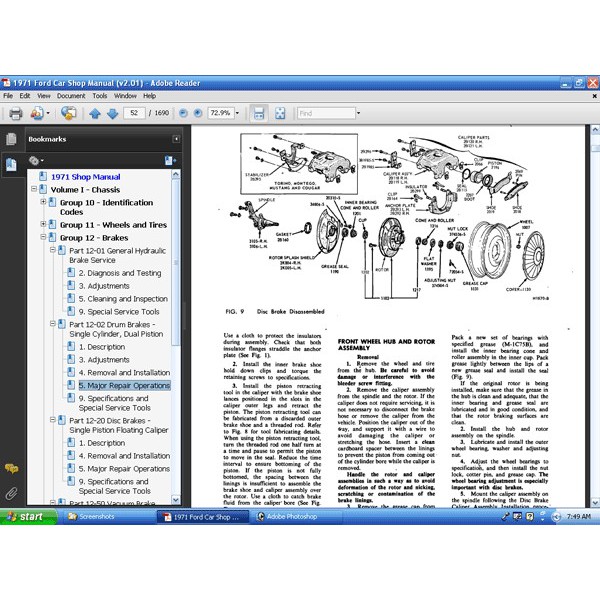Expand Group 11 - Wheels and Tires bookmark
Viewport: 600px width, 600px height.
tap(44, 224)
